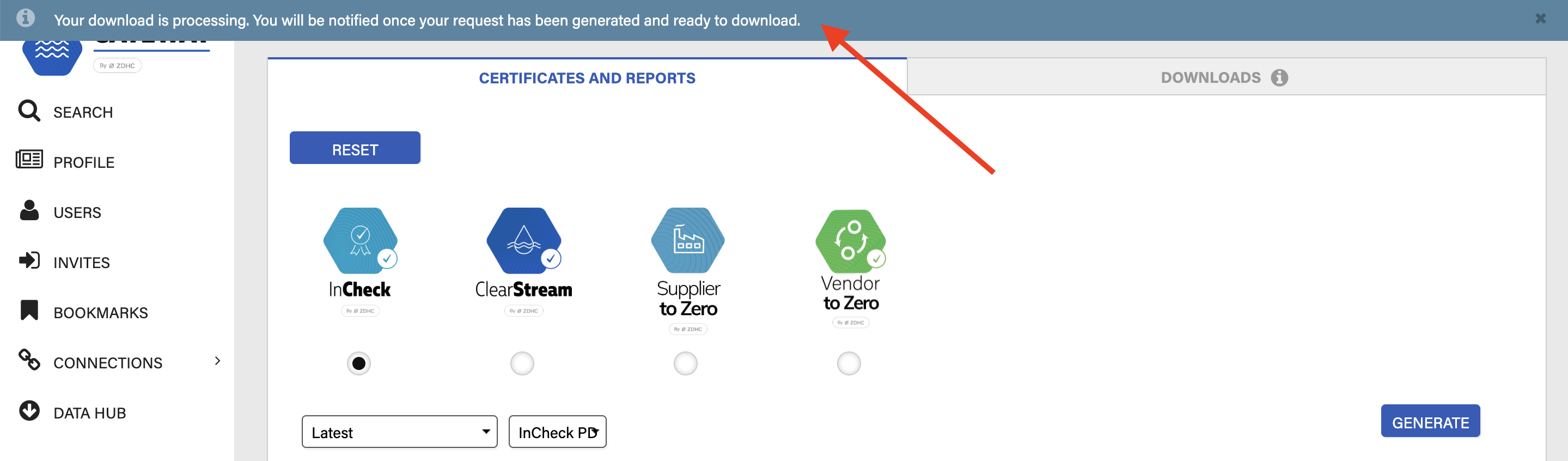
Task: Open the Bookmarks menu item
Action: [x=100, y=313]
